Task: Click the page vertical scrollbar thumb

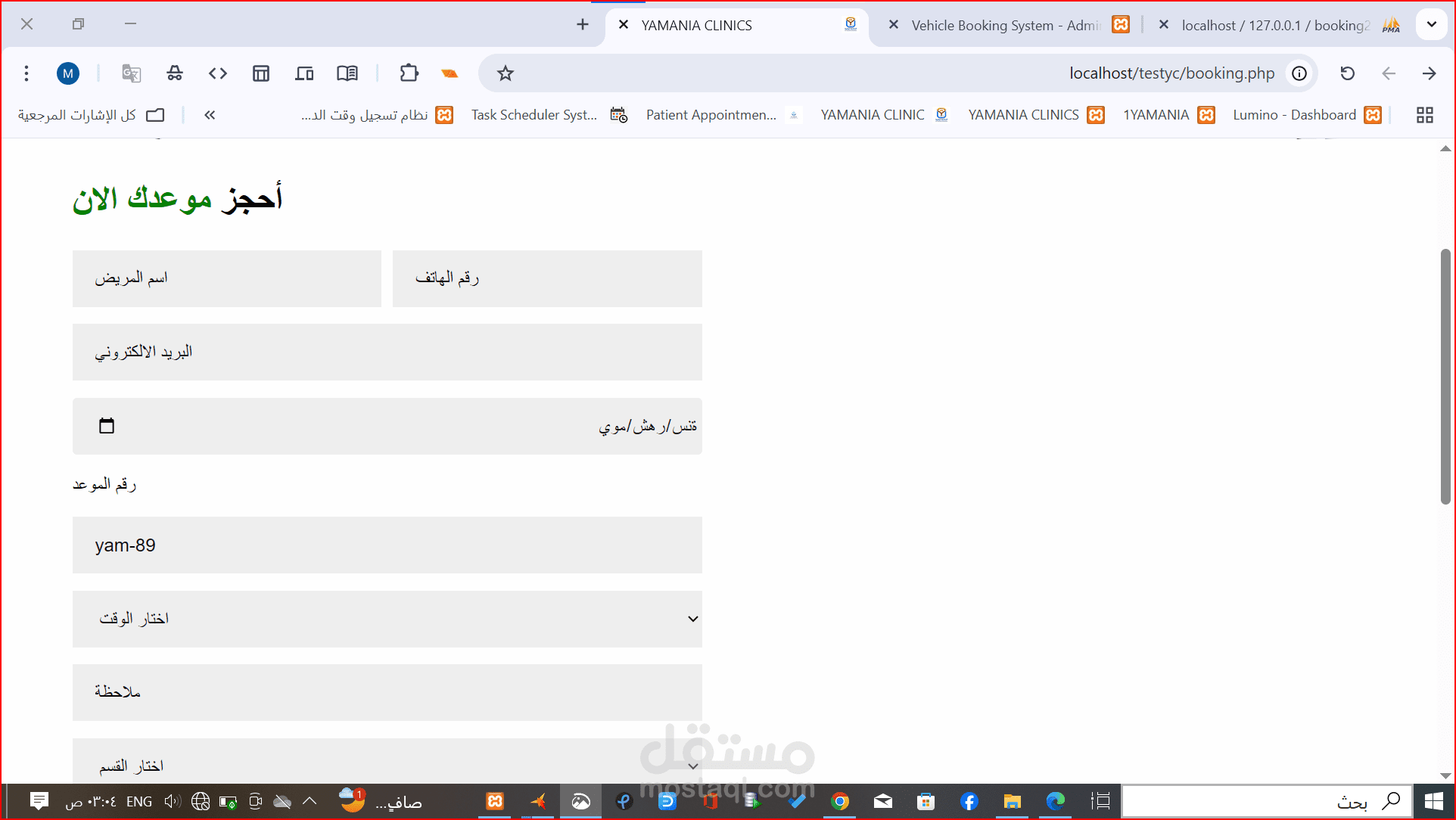Action: pyautogui.click(x=1445, y=376)
